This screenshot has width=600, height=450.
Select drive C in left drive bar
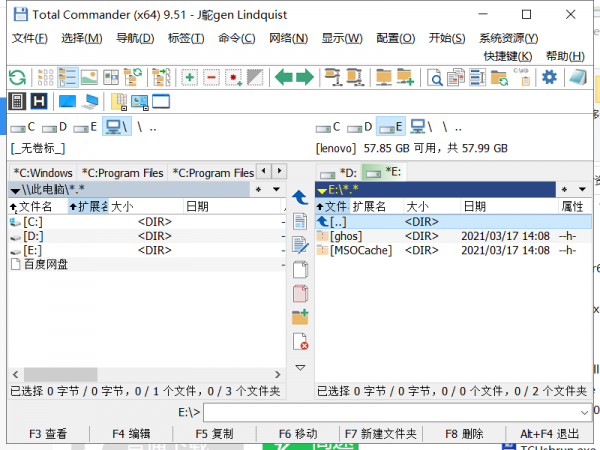point(23,127)
